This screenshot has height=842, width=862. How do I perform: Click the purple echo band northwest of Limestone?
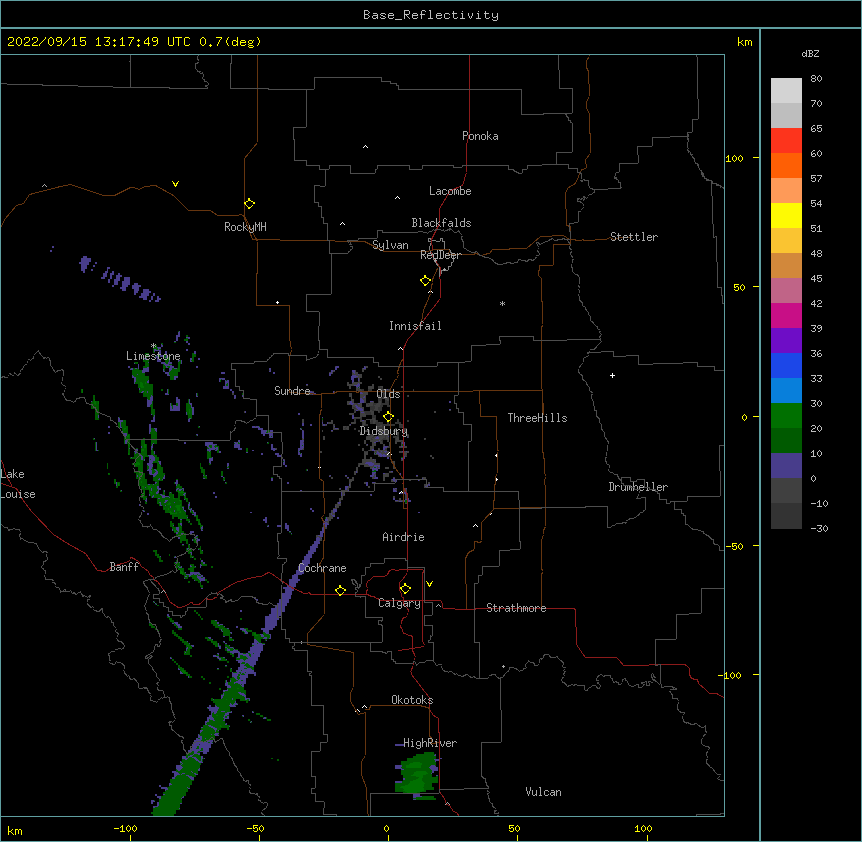(120, 279)
